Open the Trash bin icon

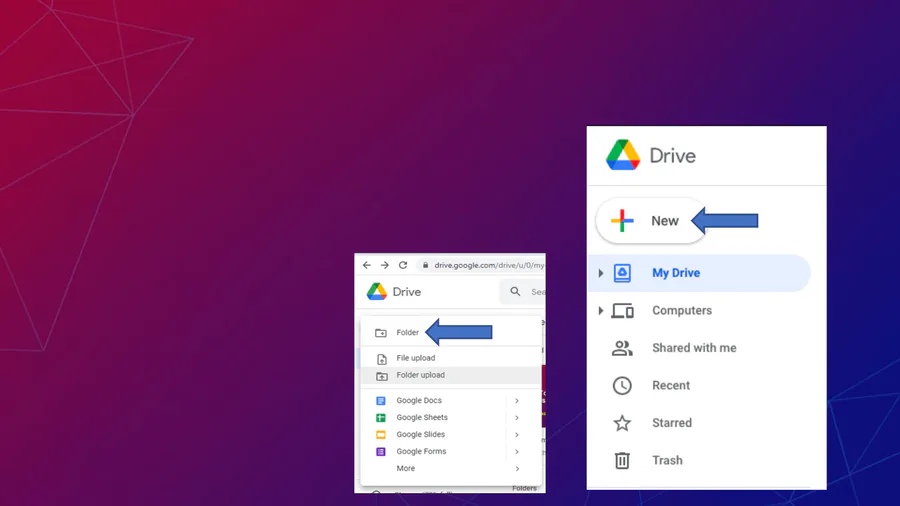click(622, 461)
